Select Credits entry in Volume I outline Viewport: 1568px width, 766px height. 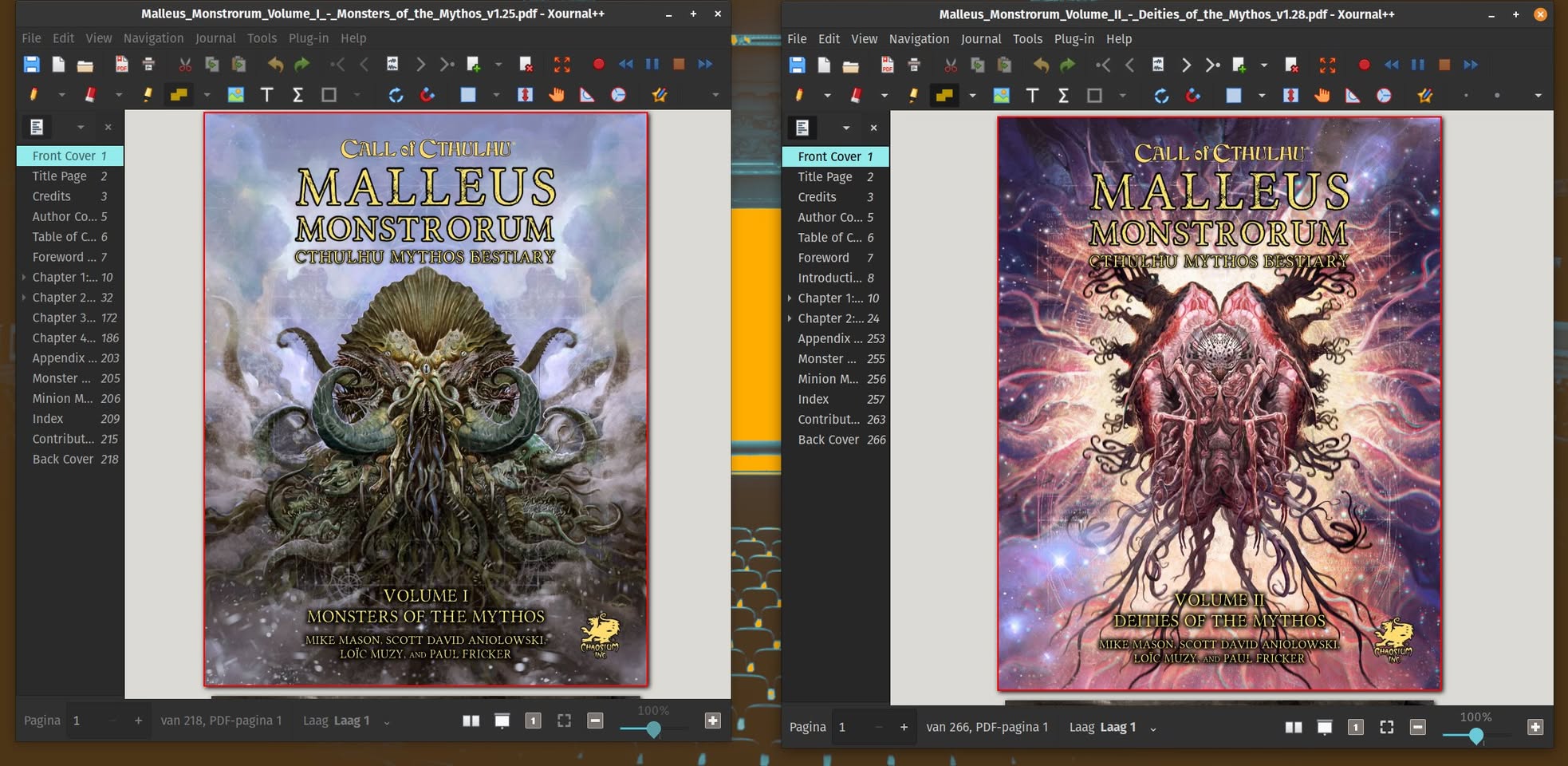point(70,196)
